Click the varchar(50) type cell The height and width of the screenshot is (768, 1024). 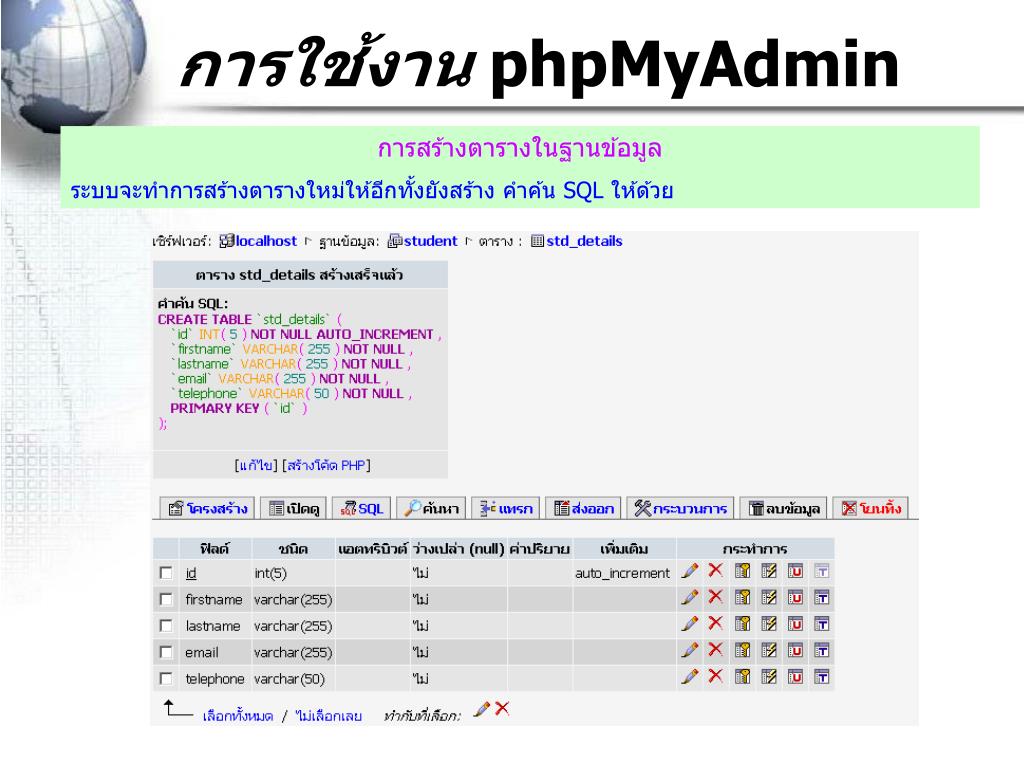pos(289,679)
